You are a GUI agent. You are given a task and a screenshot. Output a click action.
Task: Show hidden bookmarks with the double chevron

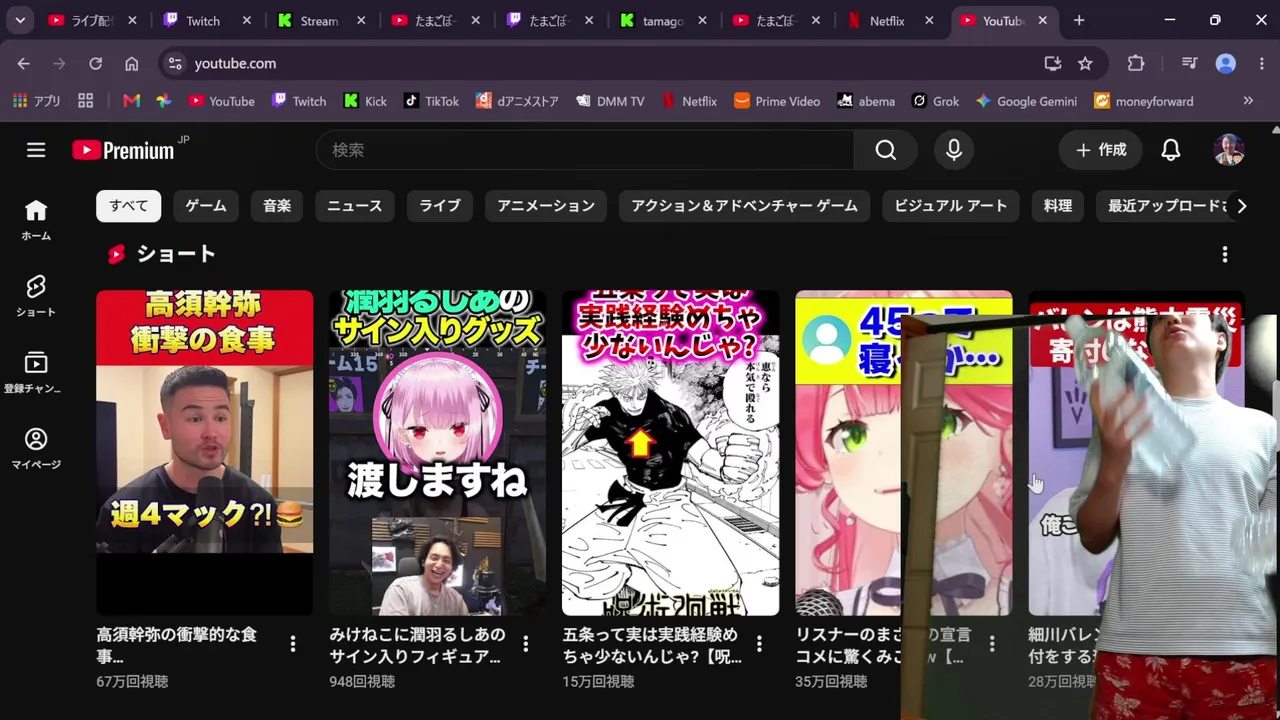[1248, 101]
